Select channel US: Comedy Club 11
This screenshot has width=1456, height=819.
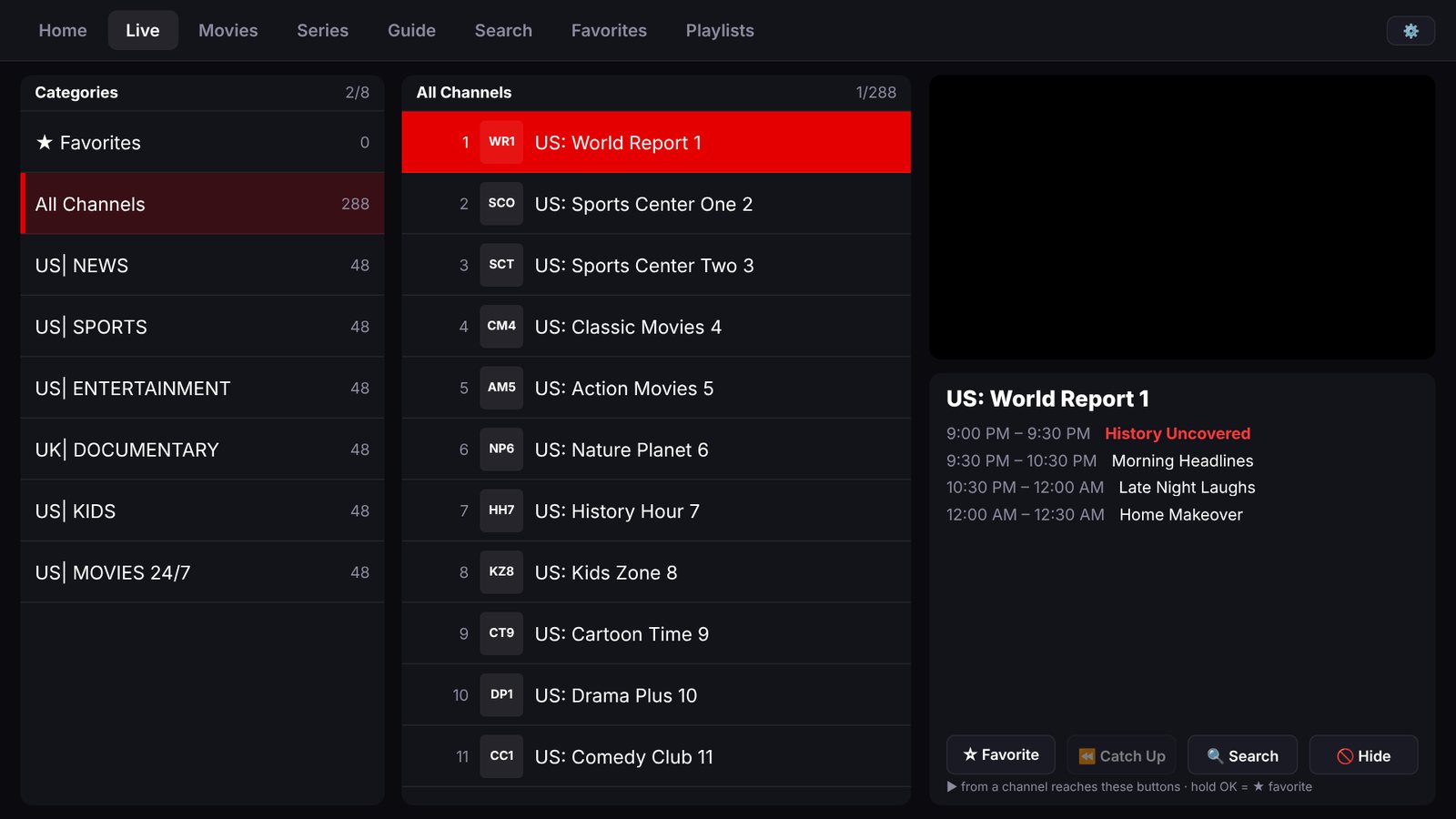(656, 756)
